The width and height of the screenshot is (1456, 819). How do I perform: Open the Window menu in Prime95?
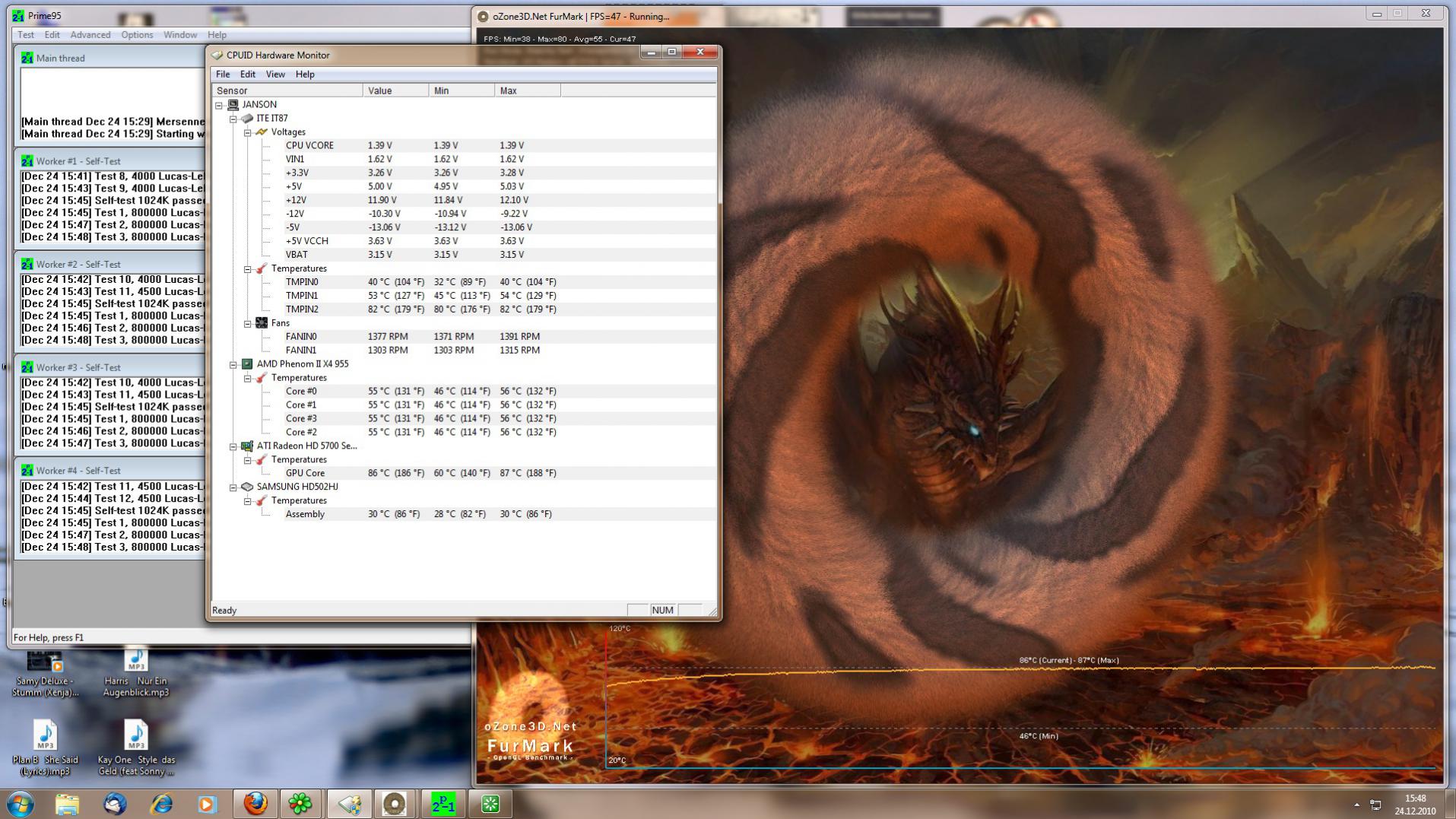(x=180, y=35)
